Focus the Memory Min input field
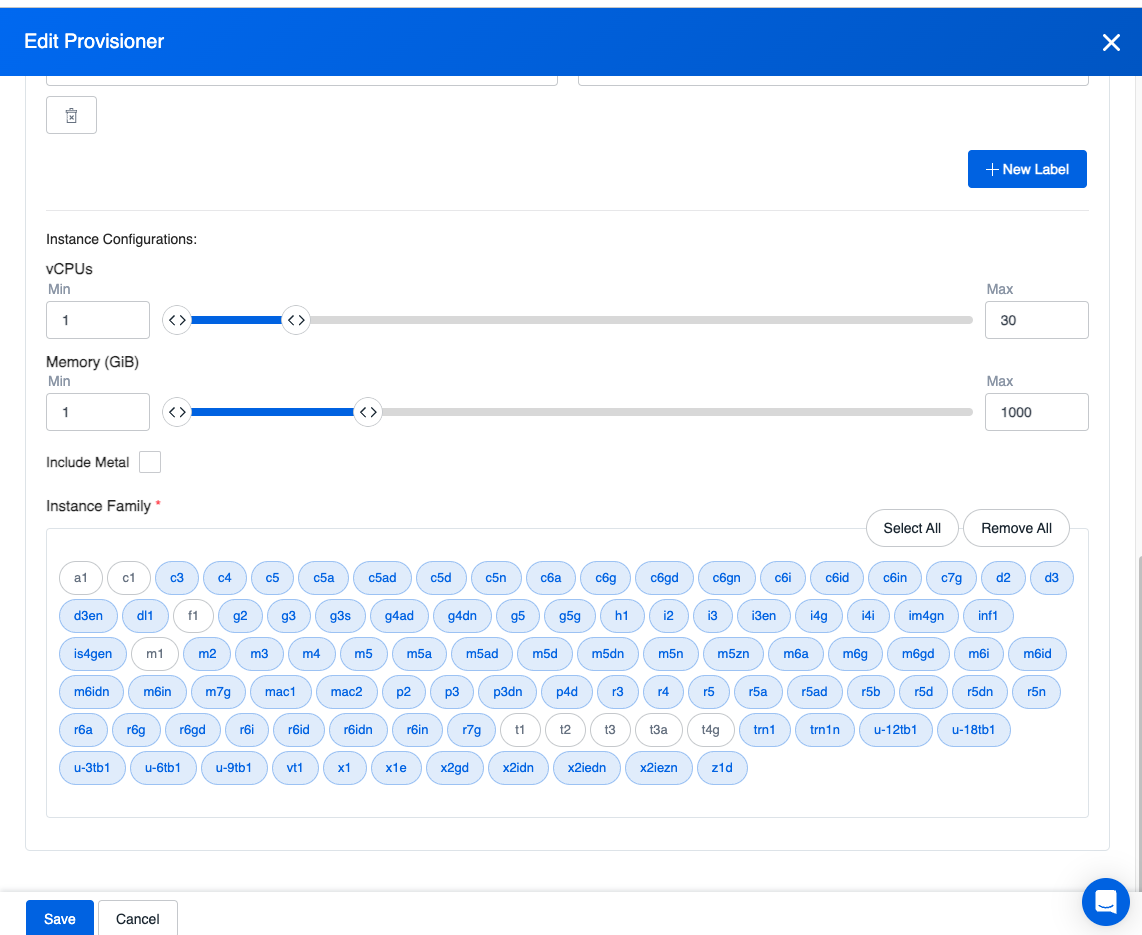Viewport: 1142px width, 935px height. click(98, 412)
